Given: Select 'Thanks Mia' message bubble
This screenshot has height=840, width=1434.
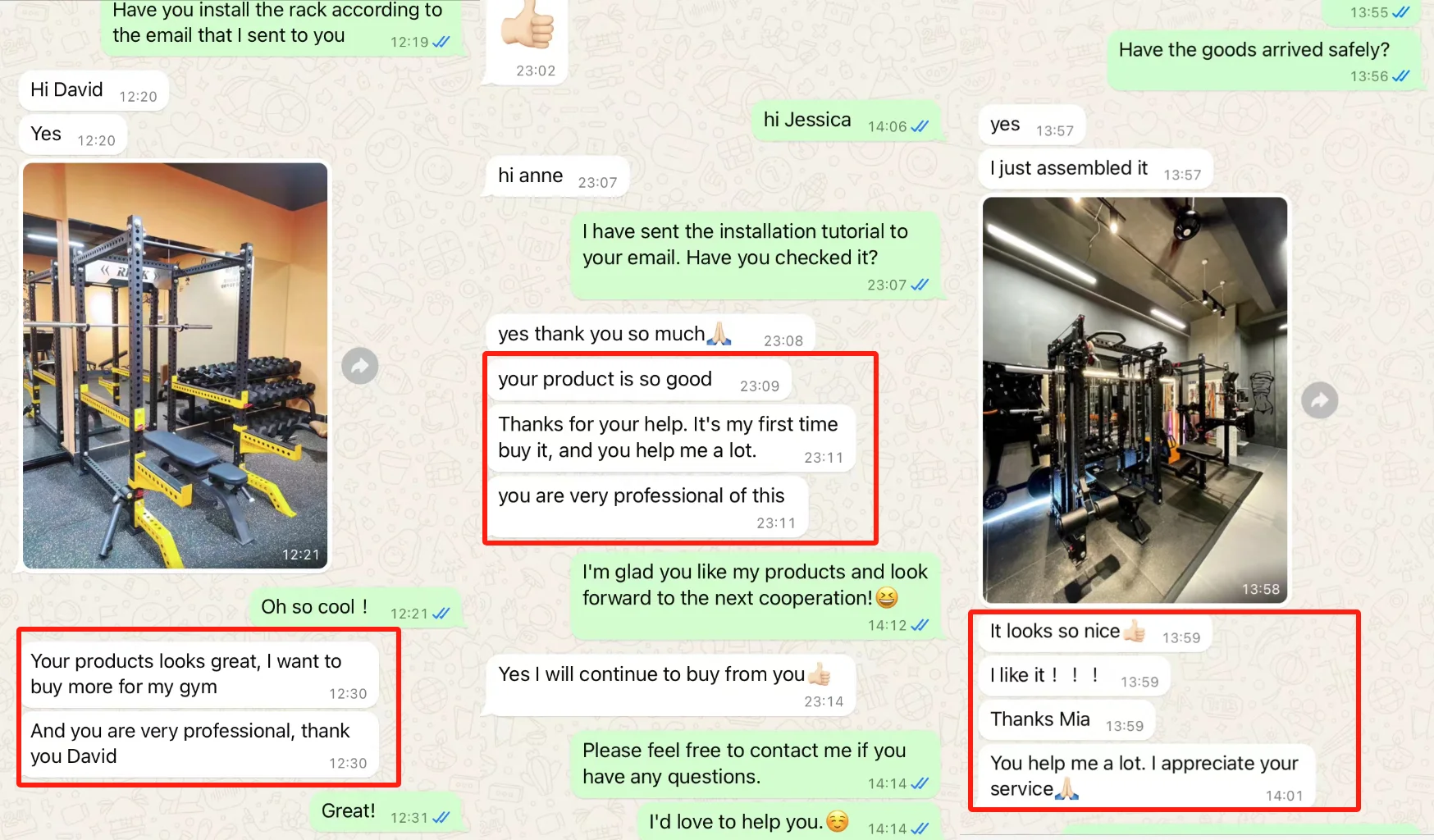Looking at the screenshot, I should [1066, 720].
